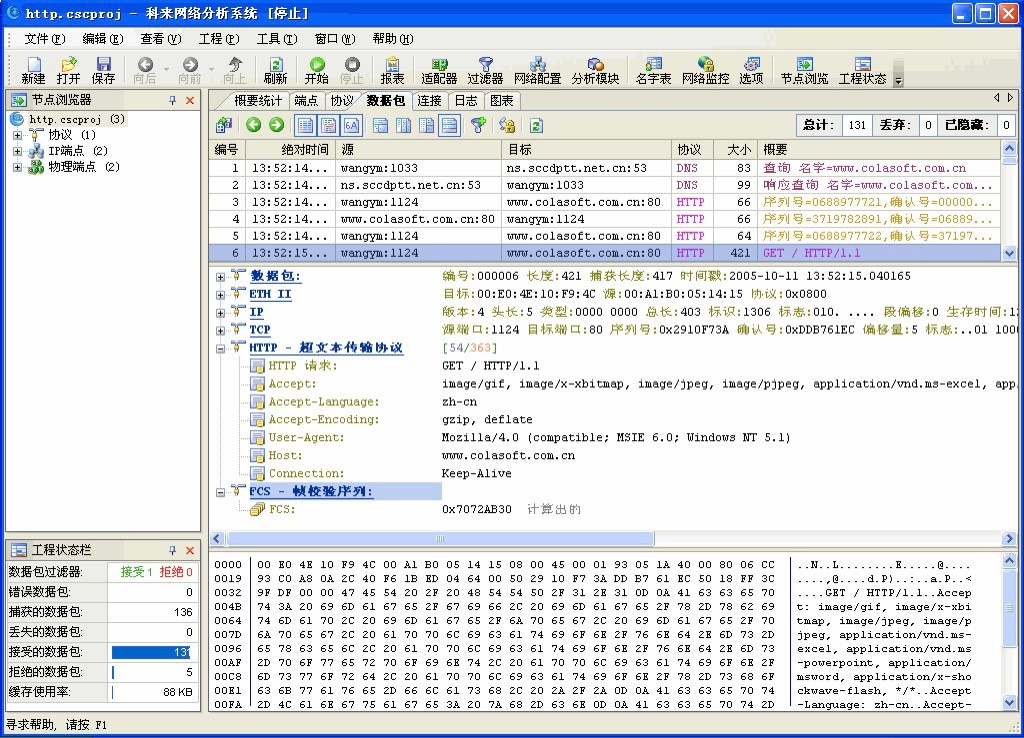Open the 适配器 (Adapter) settings

pos(439,70)
